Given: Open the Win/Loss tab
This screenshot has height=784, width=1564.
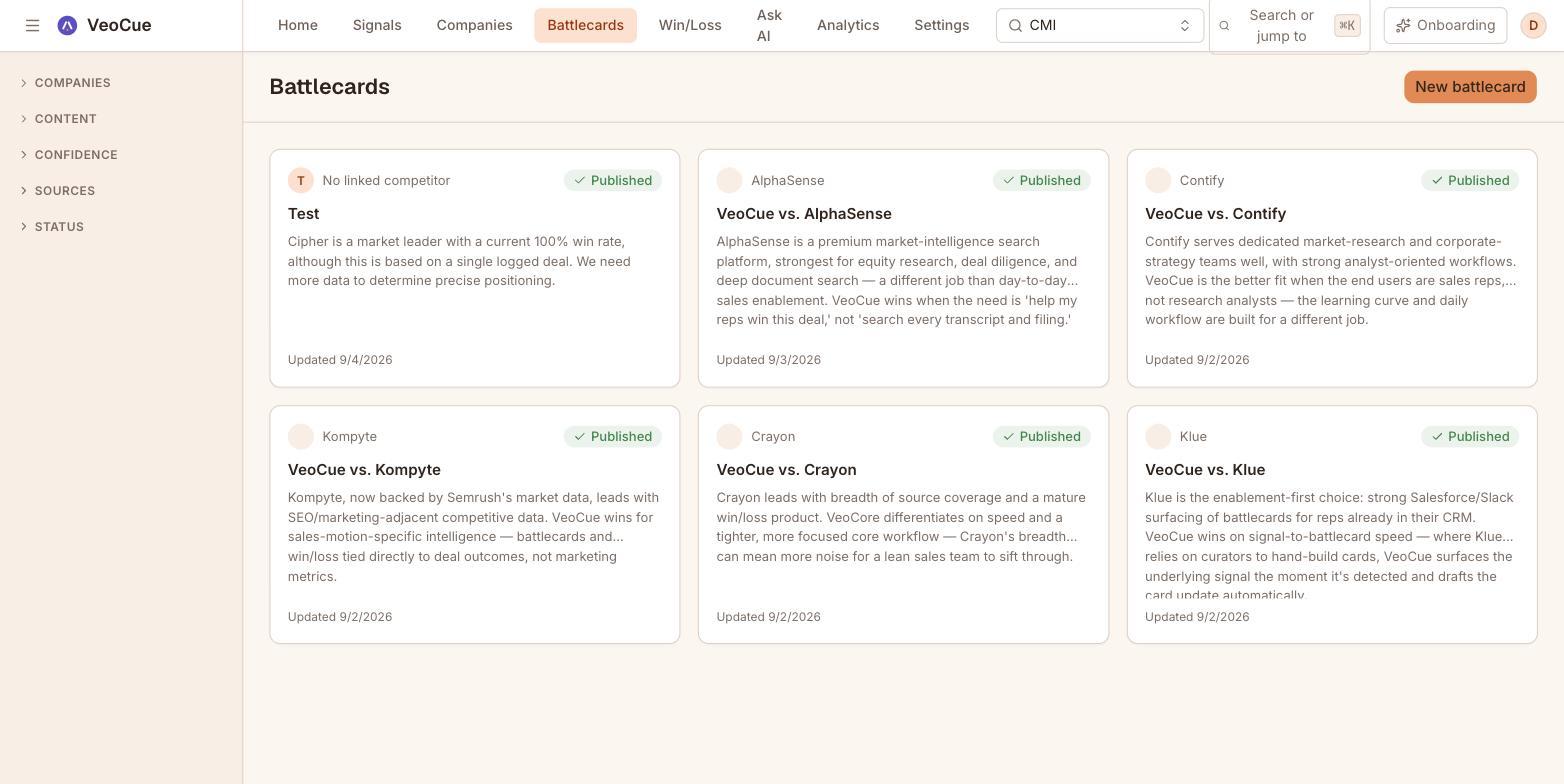Looking at the screenshot, I should coord(690,25).
